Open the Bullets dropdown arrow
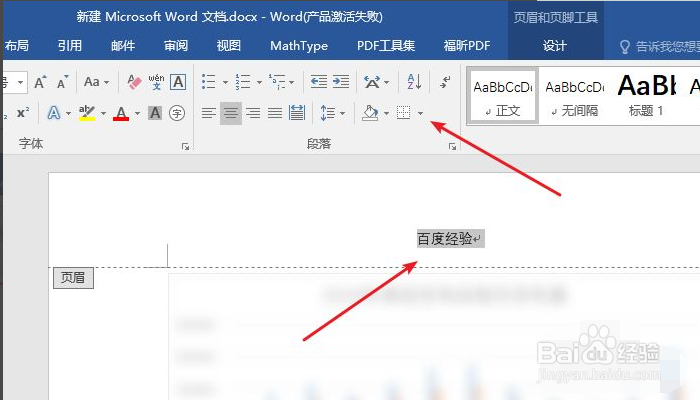700x400 pixels. [225, 83]
